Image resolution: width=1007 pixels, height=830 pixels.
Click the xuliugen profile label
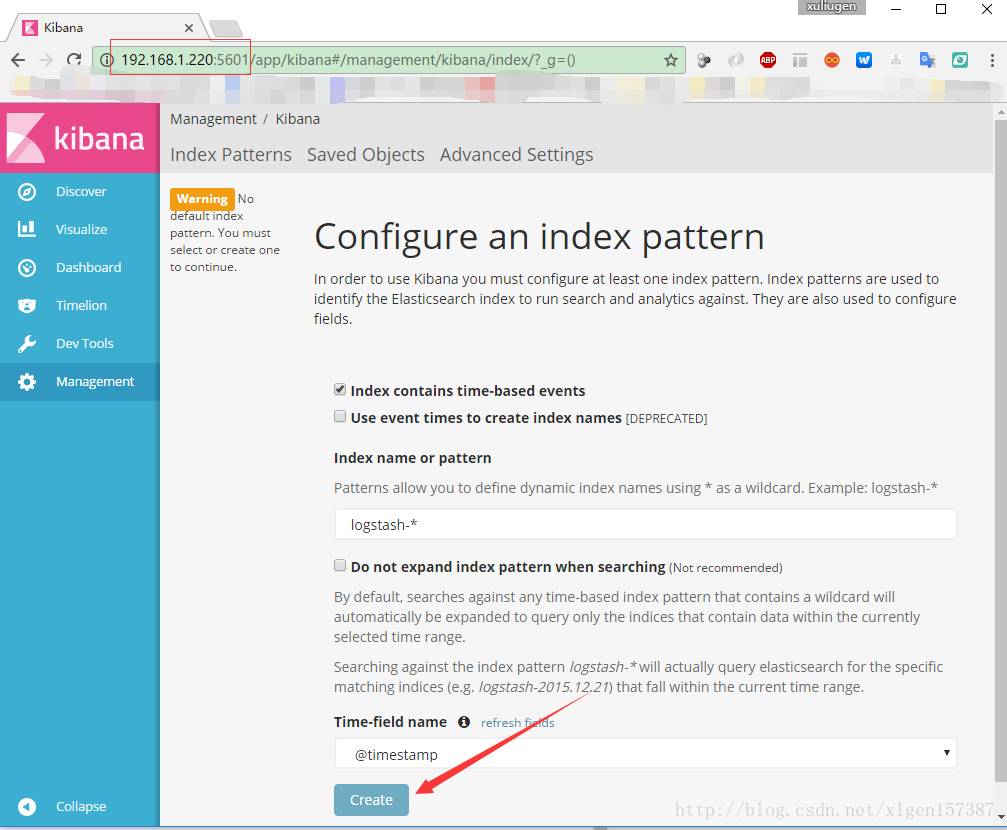831,6
